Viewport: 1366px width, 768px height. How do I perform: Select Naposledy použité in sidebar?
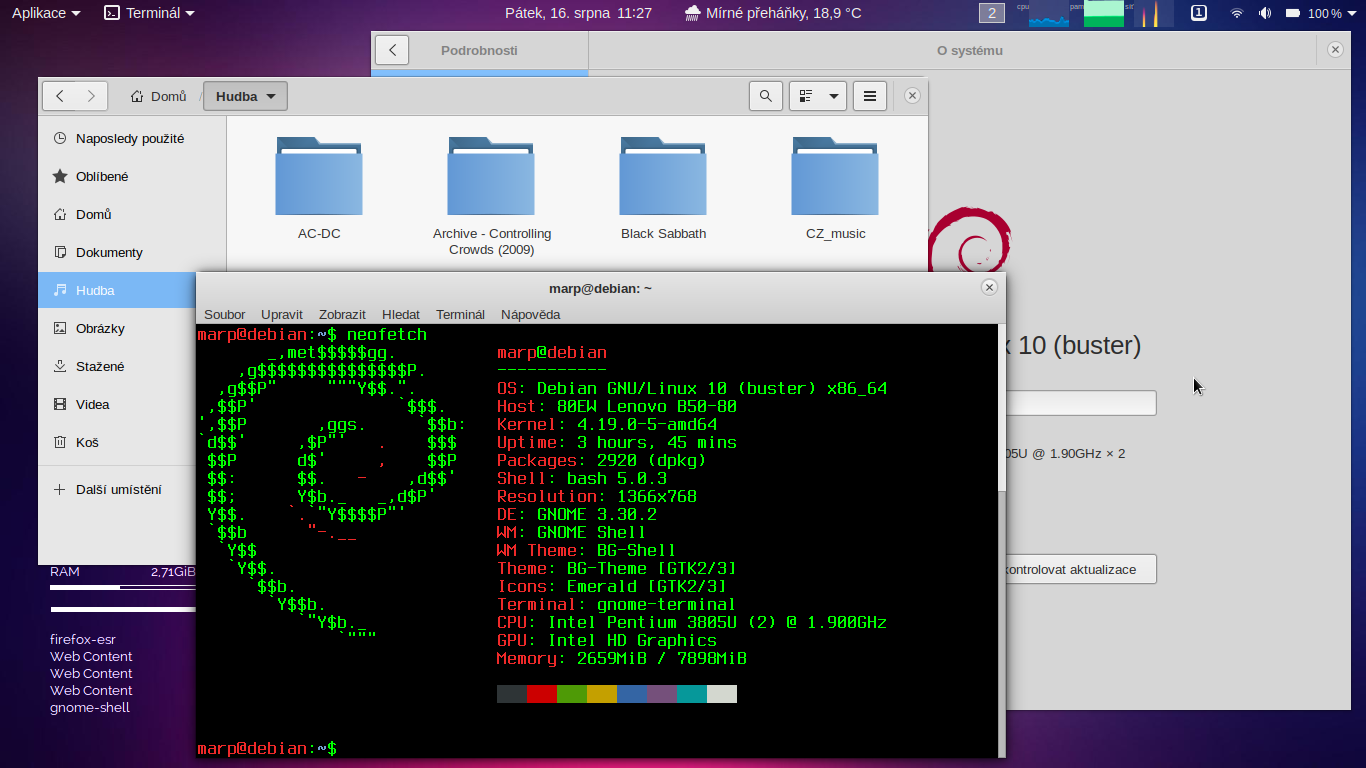click(x=132, y=138)
